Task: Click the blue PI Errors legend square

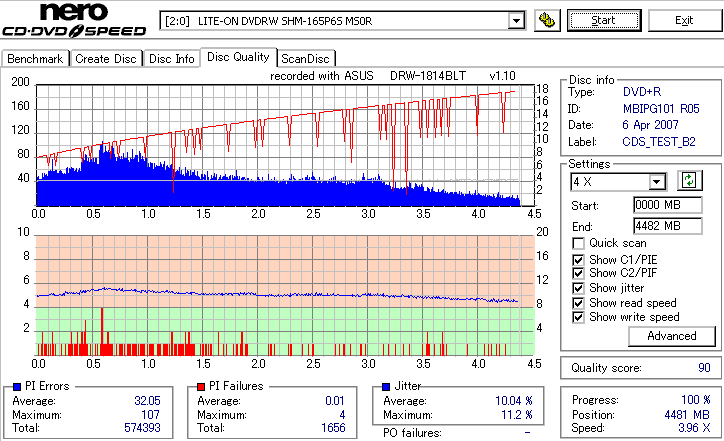Action: (x=17, y=387)
